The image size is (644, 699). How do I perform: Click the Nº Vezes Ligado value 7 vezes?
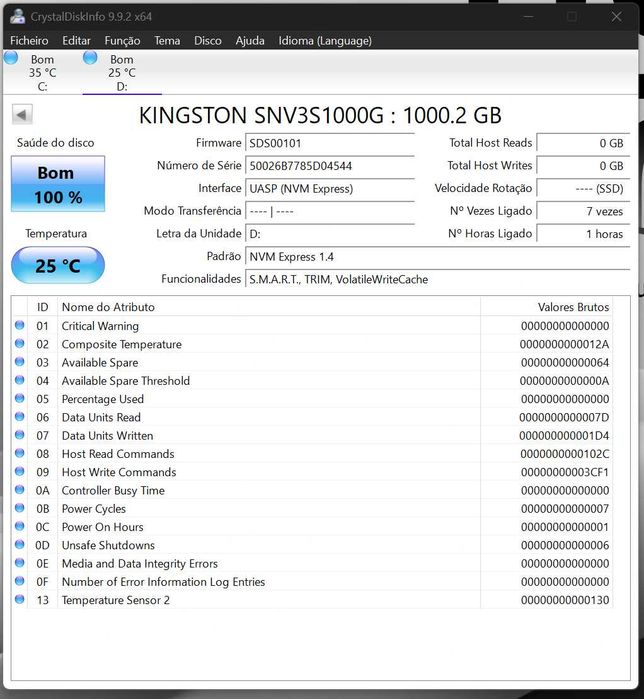[x=583, y=211]
